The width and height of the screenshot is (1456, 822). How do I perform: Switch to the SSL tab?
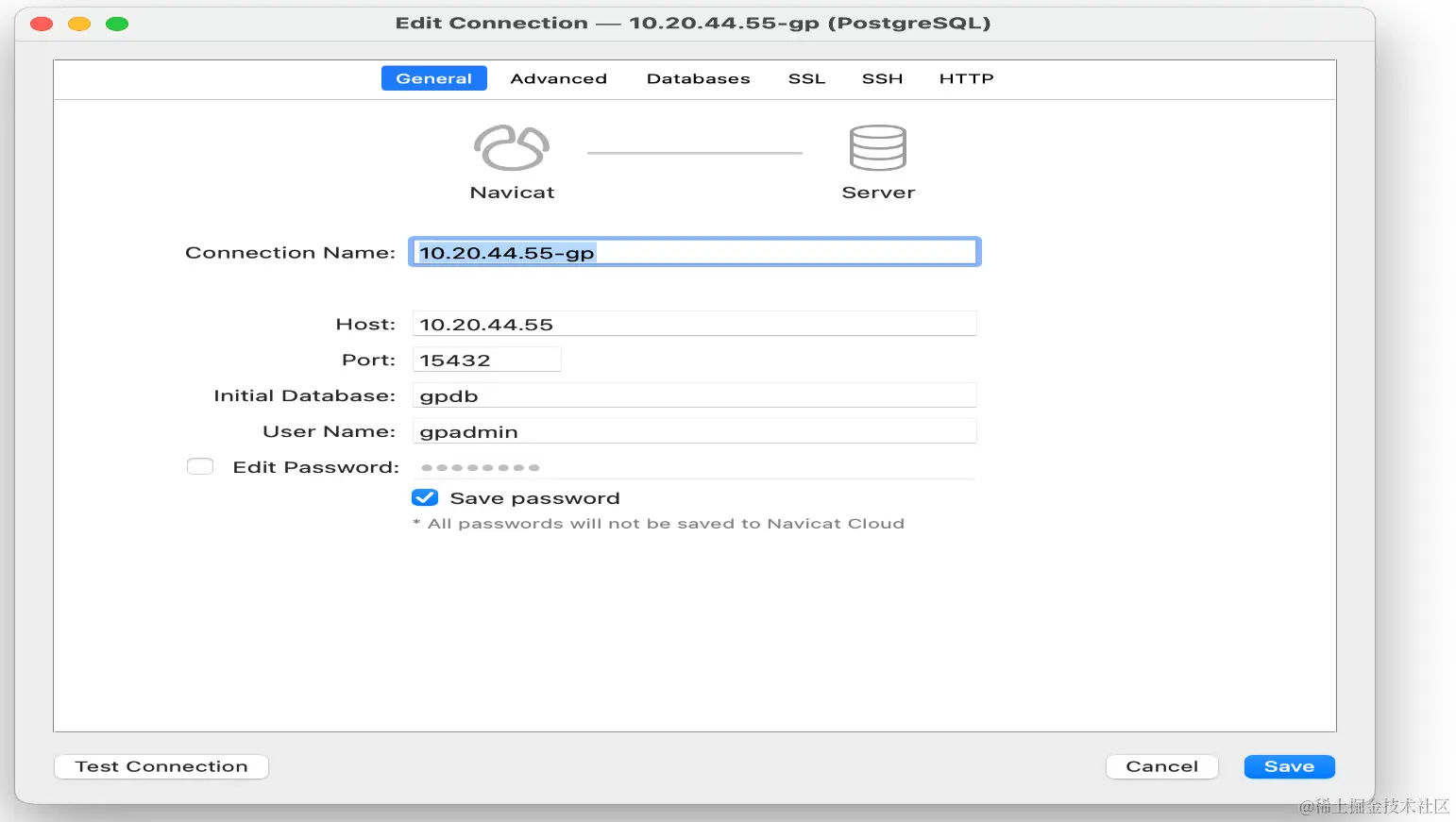click(x=807, y=78)
